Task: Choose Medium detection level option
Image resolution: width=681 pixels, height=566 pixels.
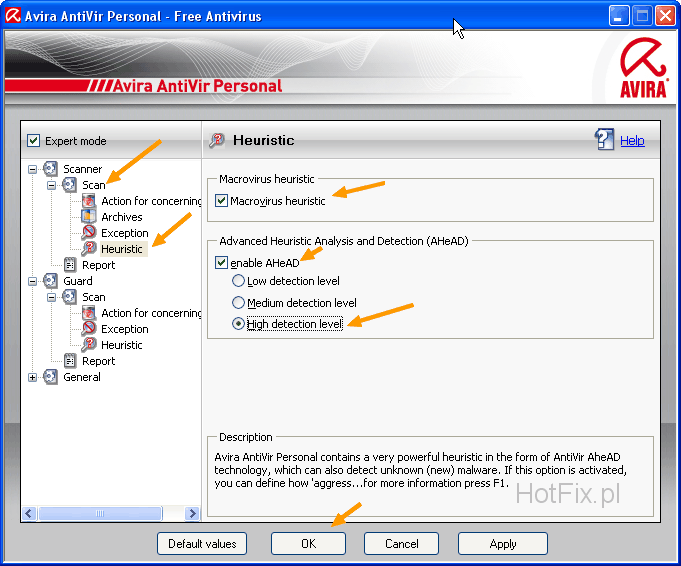Action: tap(238, 303)
